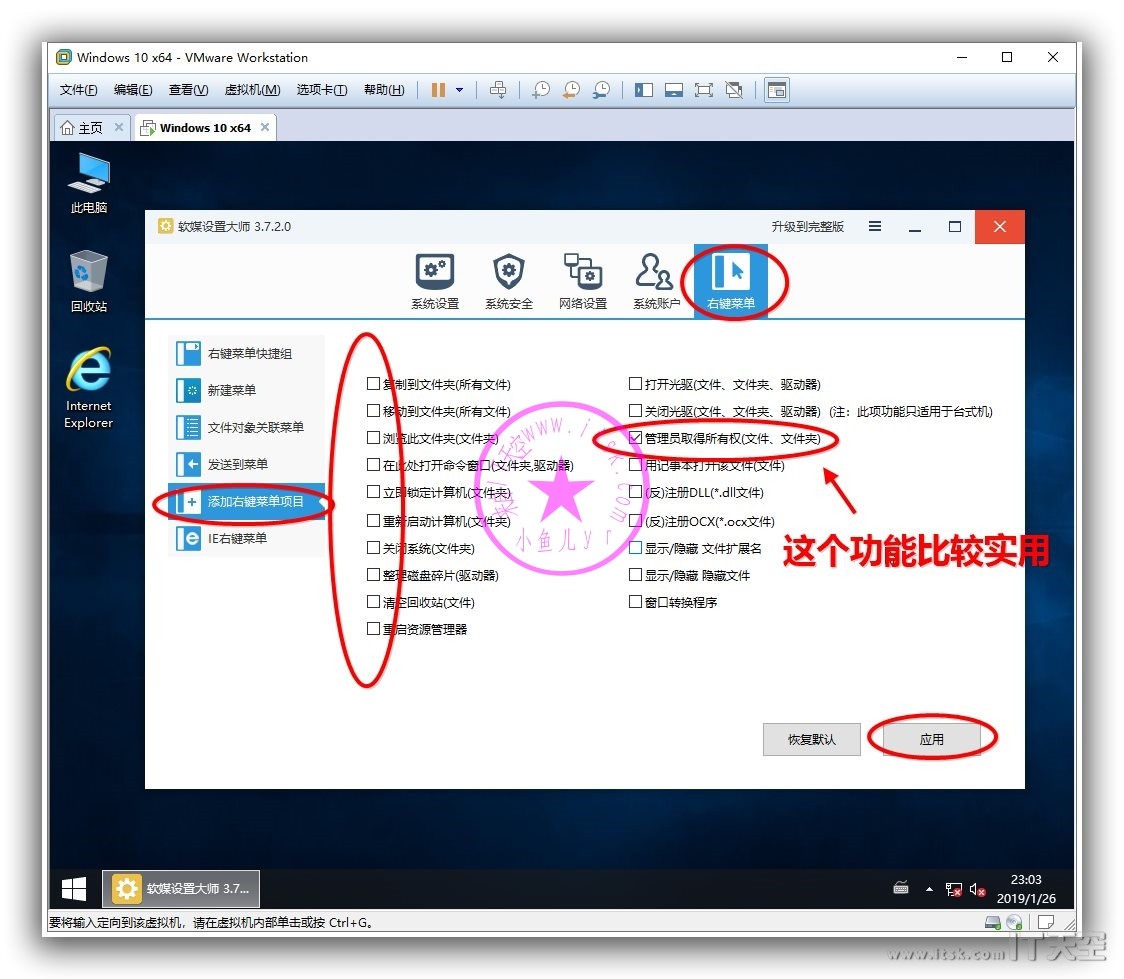Select 右键菜单快捷组 in the sidebar
1124x979 pixels.
(247, 353)
